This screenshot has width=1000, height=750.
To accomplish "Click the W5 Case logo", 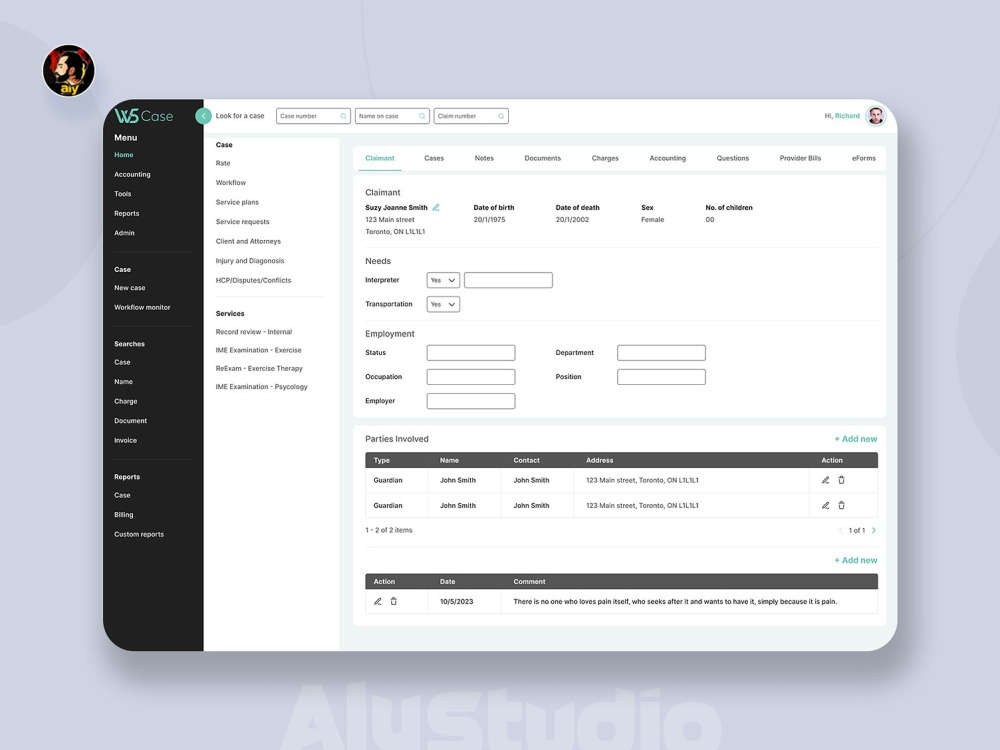I will pyautogui.click(x=144, y=115).
